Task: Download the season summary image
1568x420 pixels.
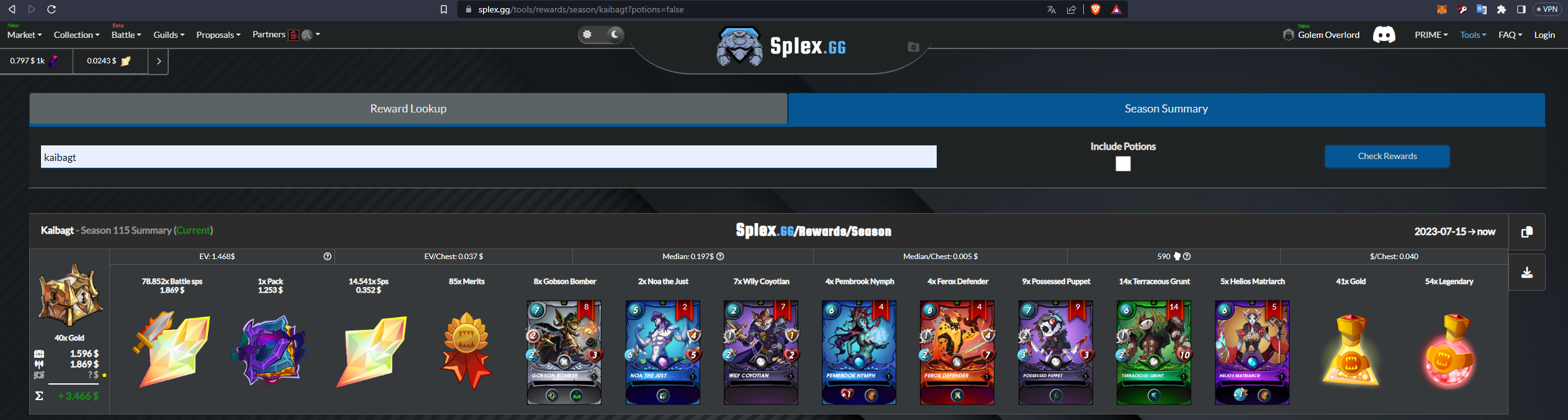Action: 1527,272
